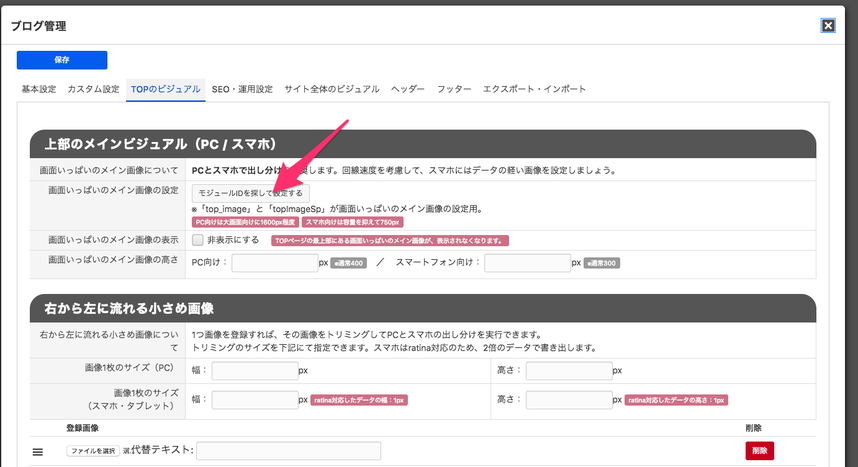Click the ファイルを選択 file chooser button

pos(93,451)
